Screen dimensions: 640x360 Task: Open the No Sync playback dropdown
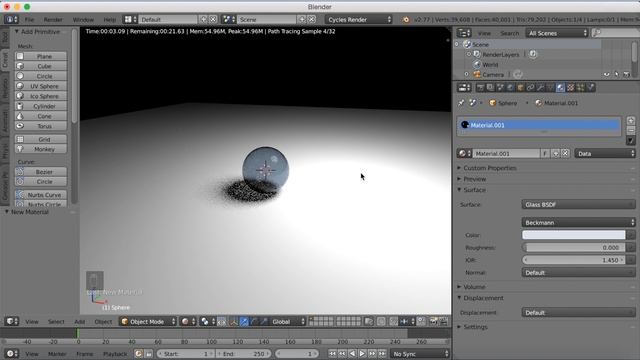click(420, 354)
